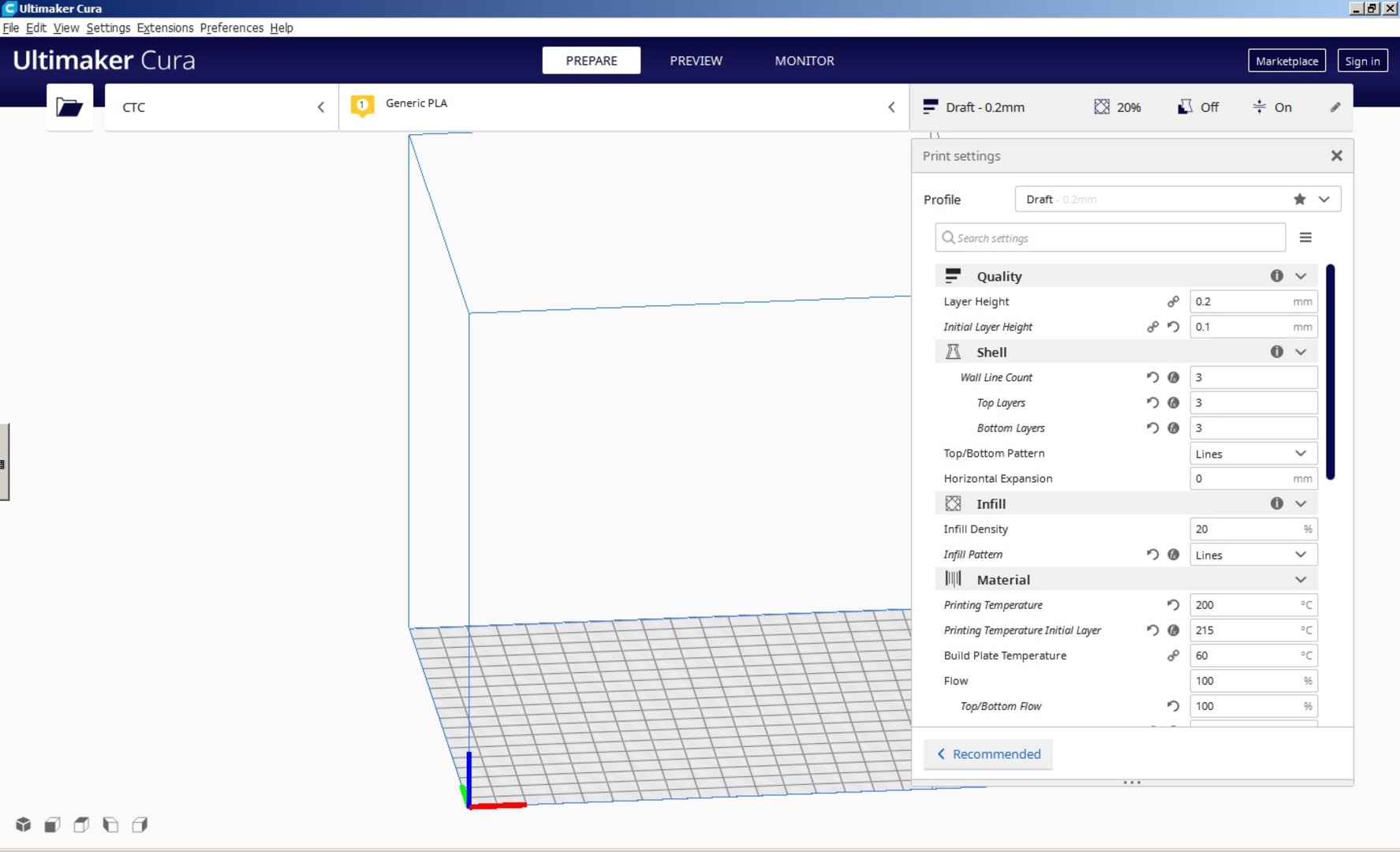Open file using the folder icon
Viewport: 1400px width, 852px height.
coord(69,107)
